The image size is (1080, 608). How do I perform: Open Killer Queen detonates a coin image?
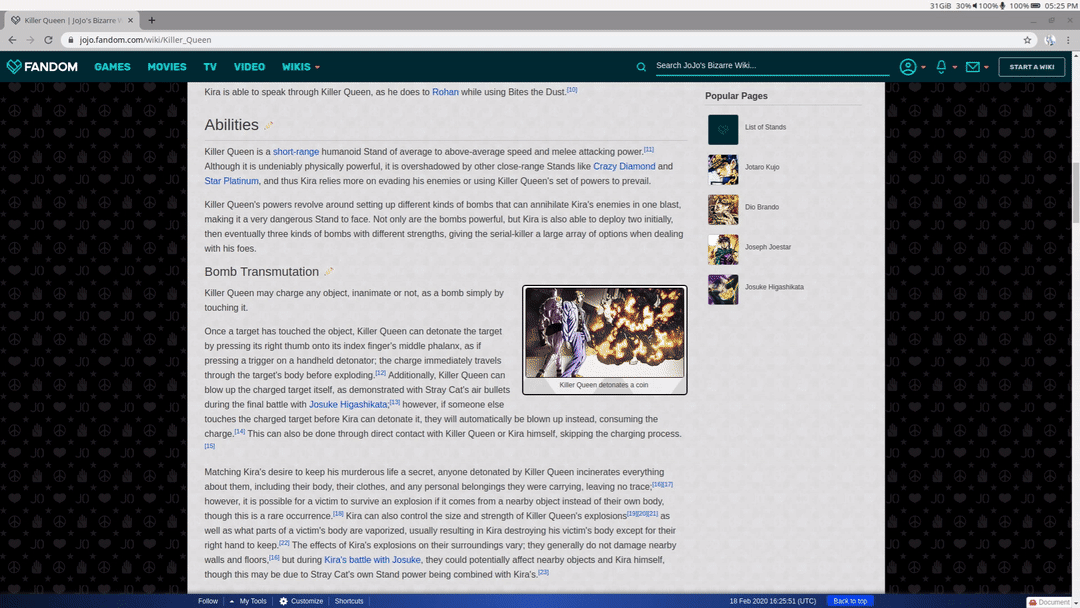tap(605, 333)
